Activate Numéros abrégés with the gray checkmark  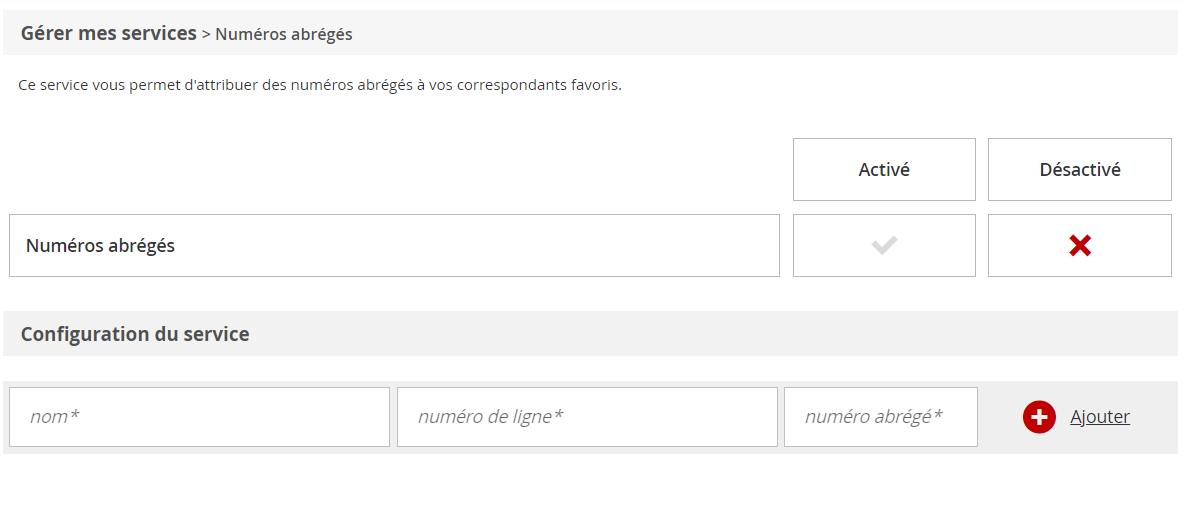tap(884, 245)
